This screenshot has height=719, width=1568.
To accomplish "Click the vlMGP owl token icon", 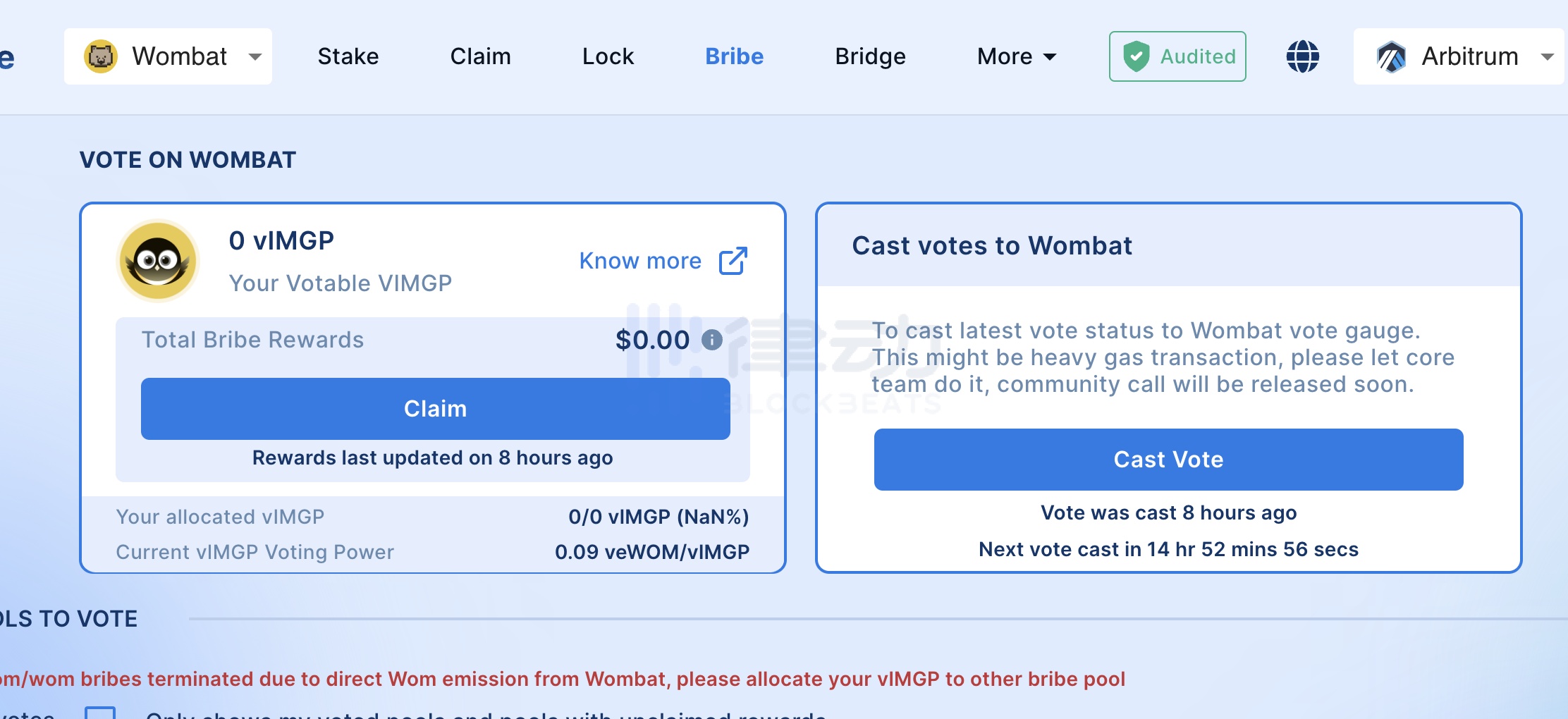I will point(158,261).
